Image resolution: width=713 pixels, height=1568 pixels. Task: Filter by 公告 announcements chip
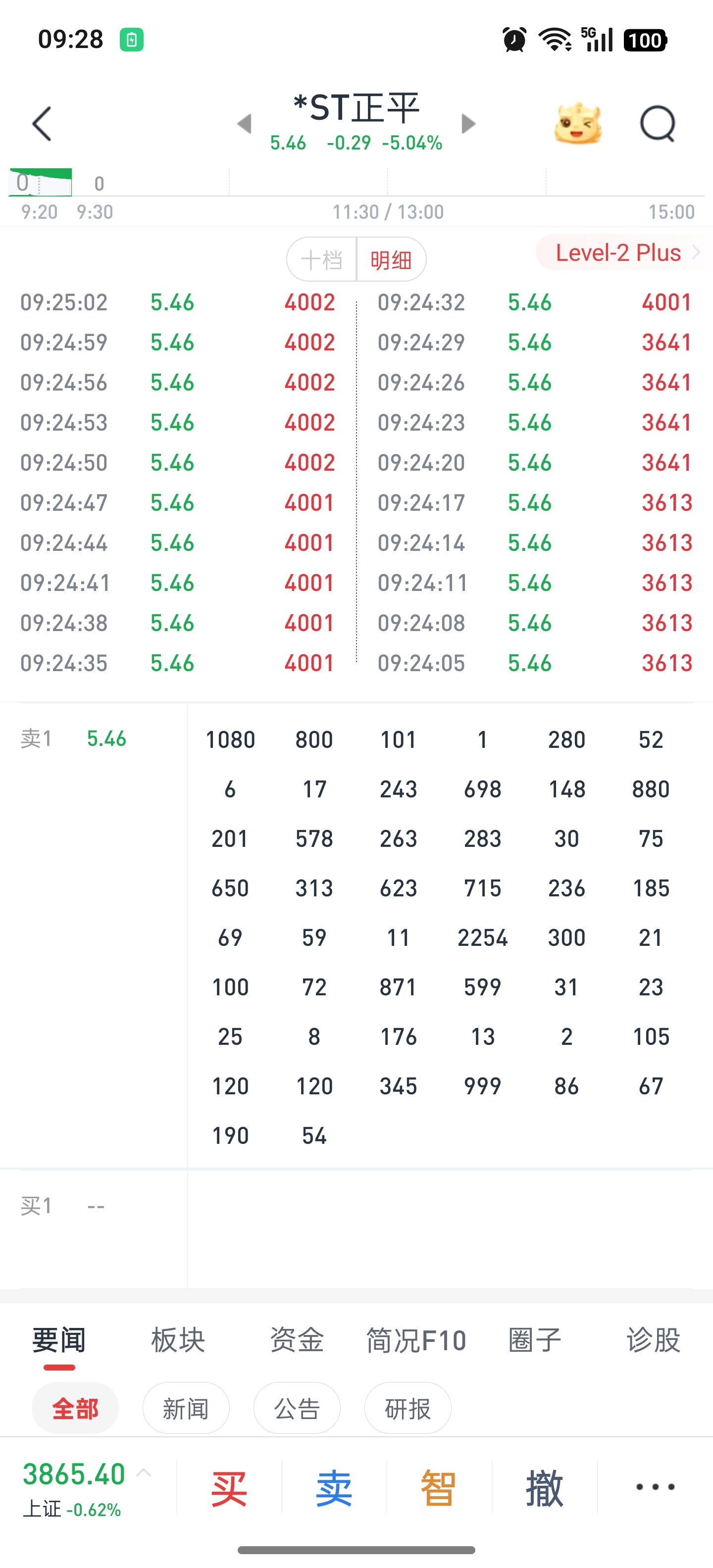[x=297, y=1409]
